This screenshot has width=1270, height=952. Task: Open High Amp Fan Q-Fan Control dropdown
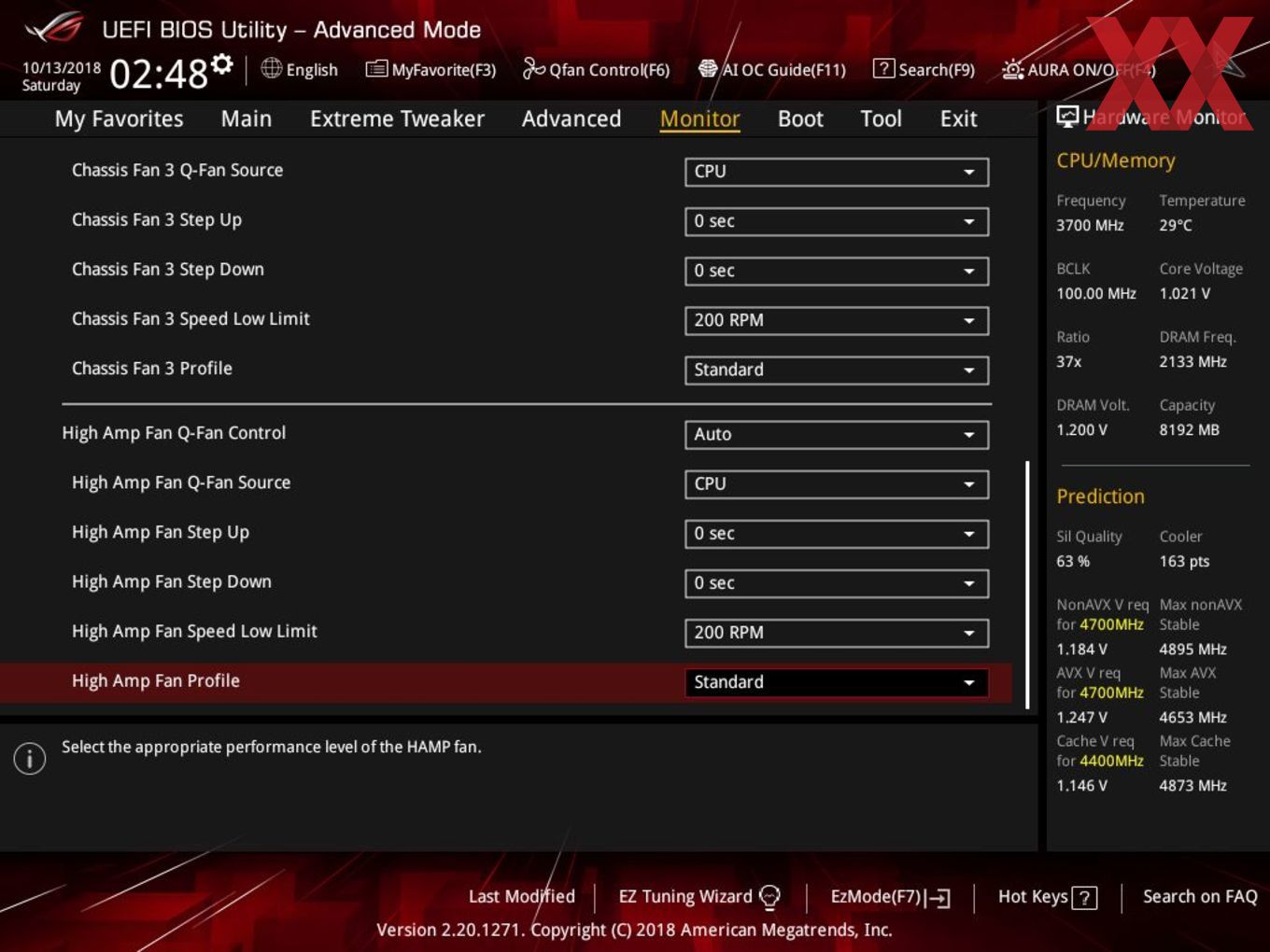coord(837,434)
